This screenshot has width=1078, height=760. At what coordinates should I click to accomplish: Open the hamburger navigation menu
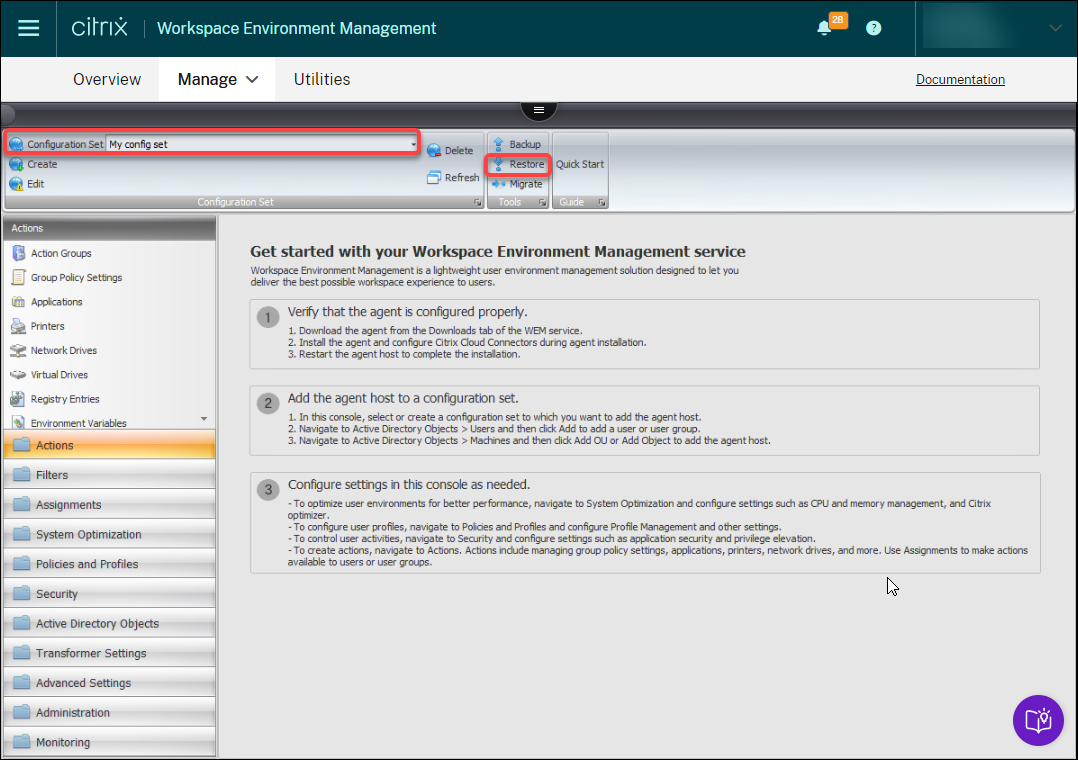[29, 28]
